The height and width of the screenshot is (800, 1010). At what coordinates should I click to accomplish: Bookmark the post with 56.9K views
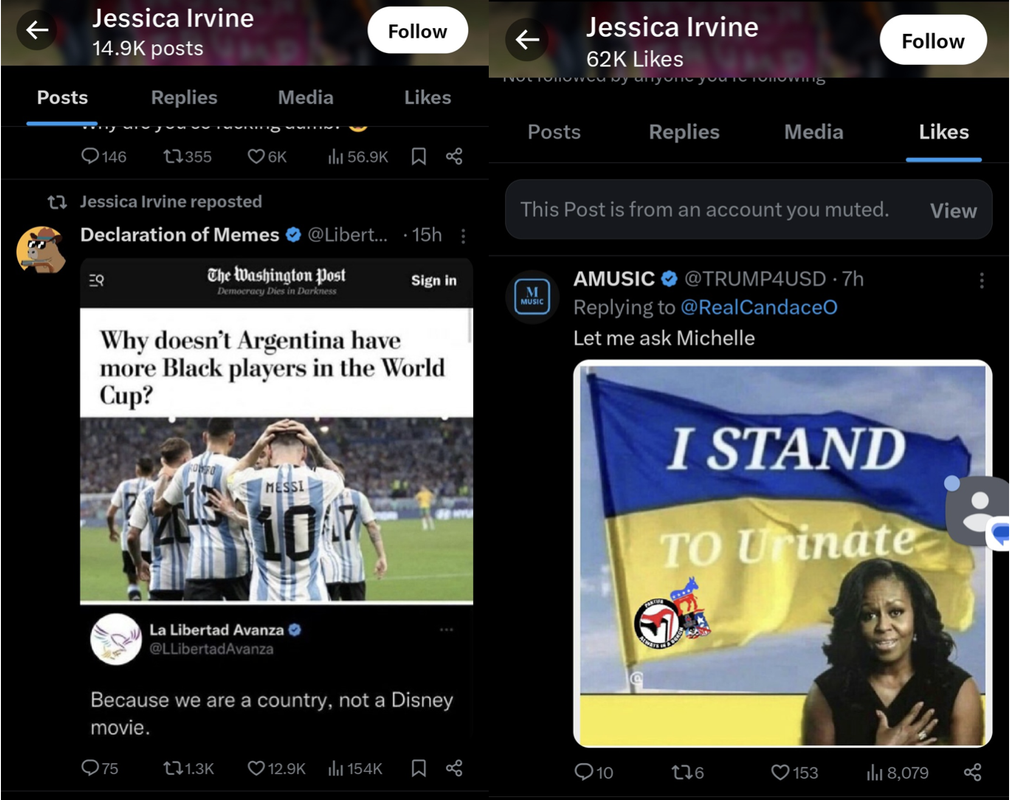[419, 157]
